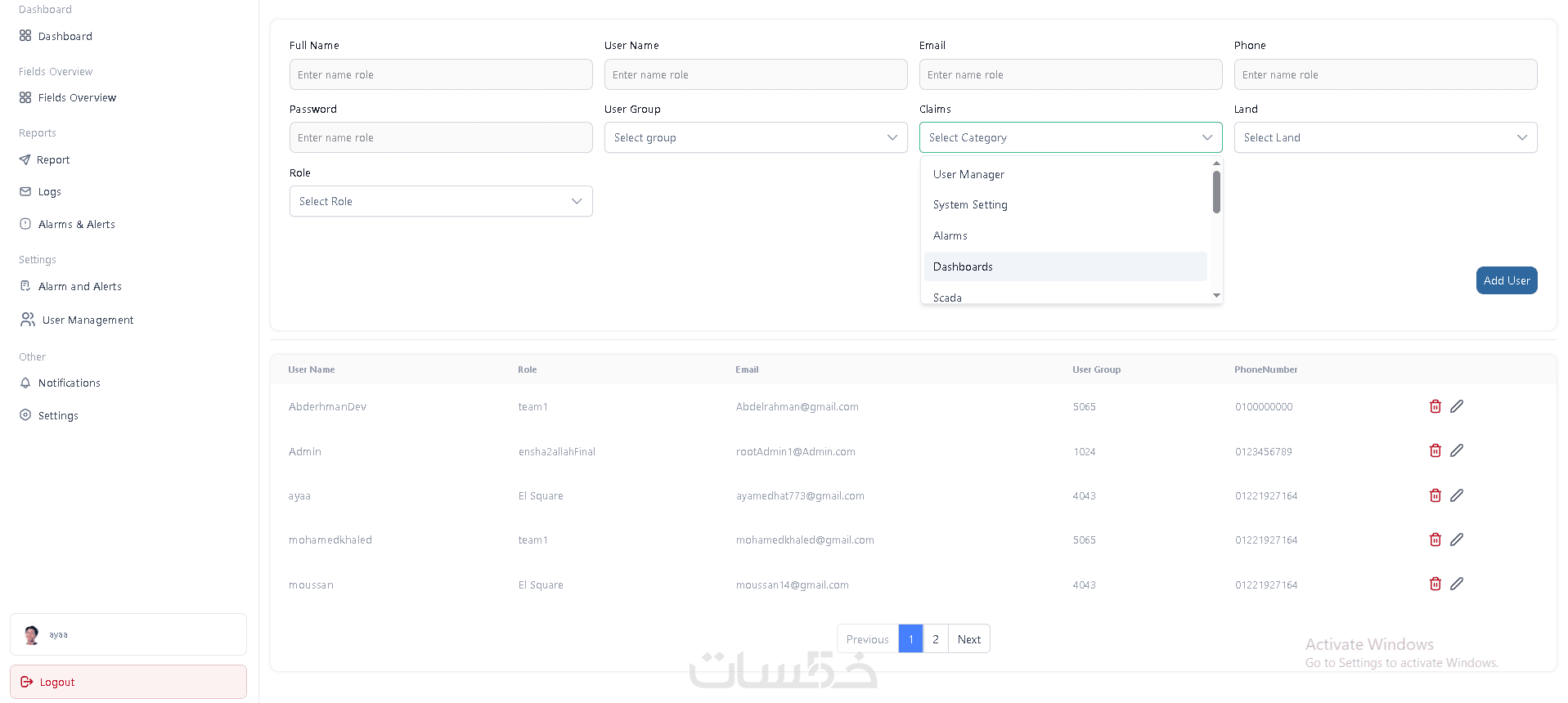Open the Select Land dropdown
This screenshot has width=1568, height=703.
pyautogui.click(x=1386, y=137)
